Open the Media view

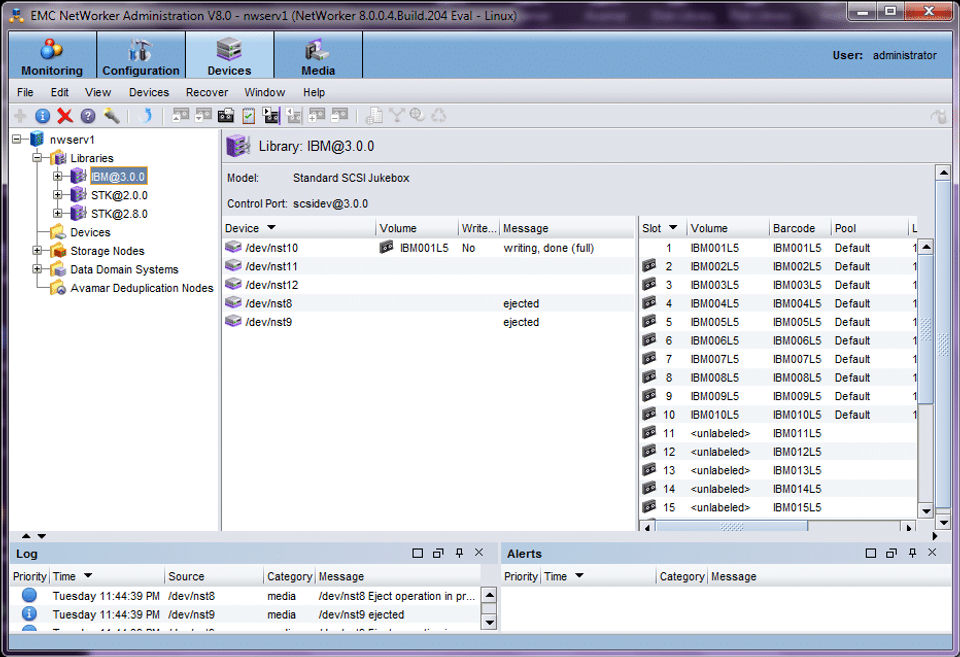point(318,56)
